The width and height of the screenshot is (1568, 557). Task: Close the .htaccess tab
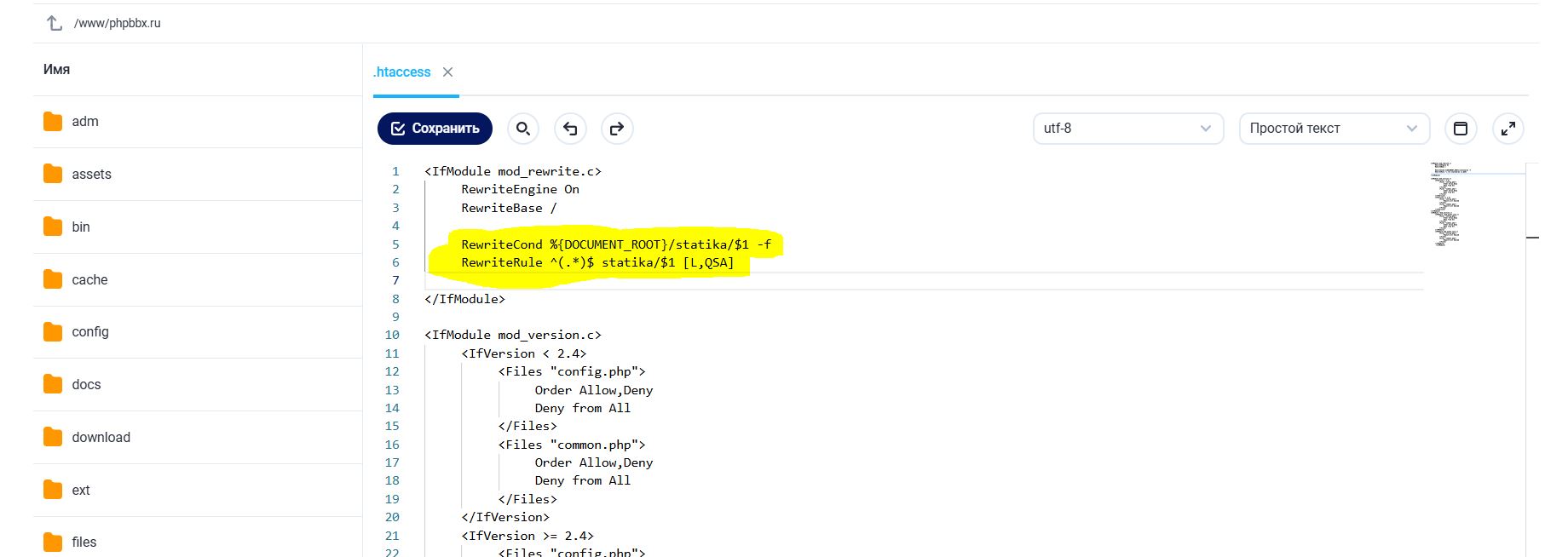click(x=447, y=72)
